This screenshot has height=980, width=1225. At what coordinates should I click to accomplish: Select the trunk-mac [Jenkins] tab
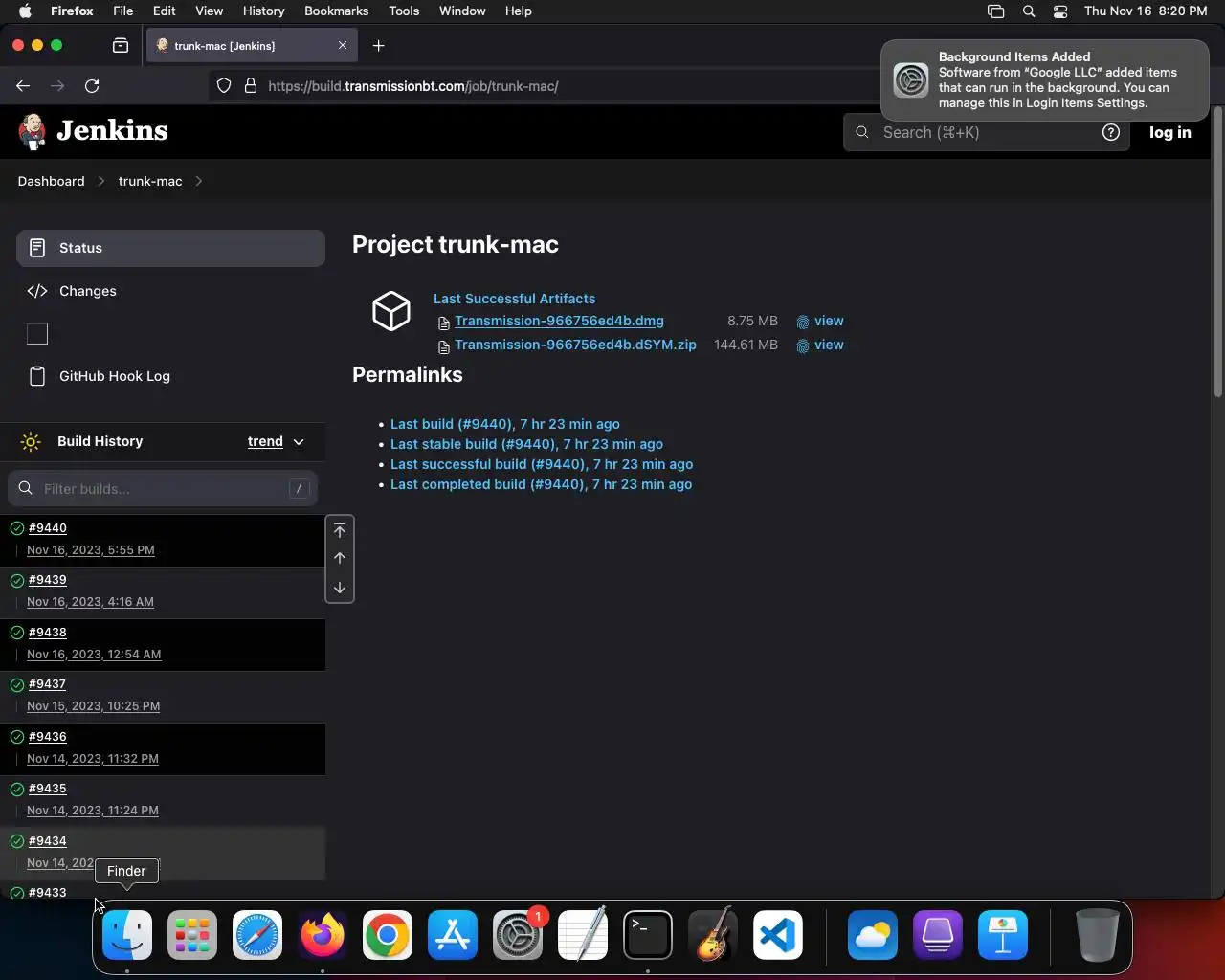pyautogui.click(x=252, y=46)
